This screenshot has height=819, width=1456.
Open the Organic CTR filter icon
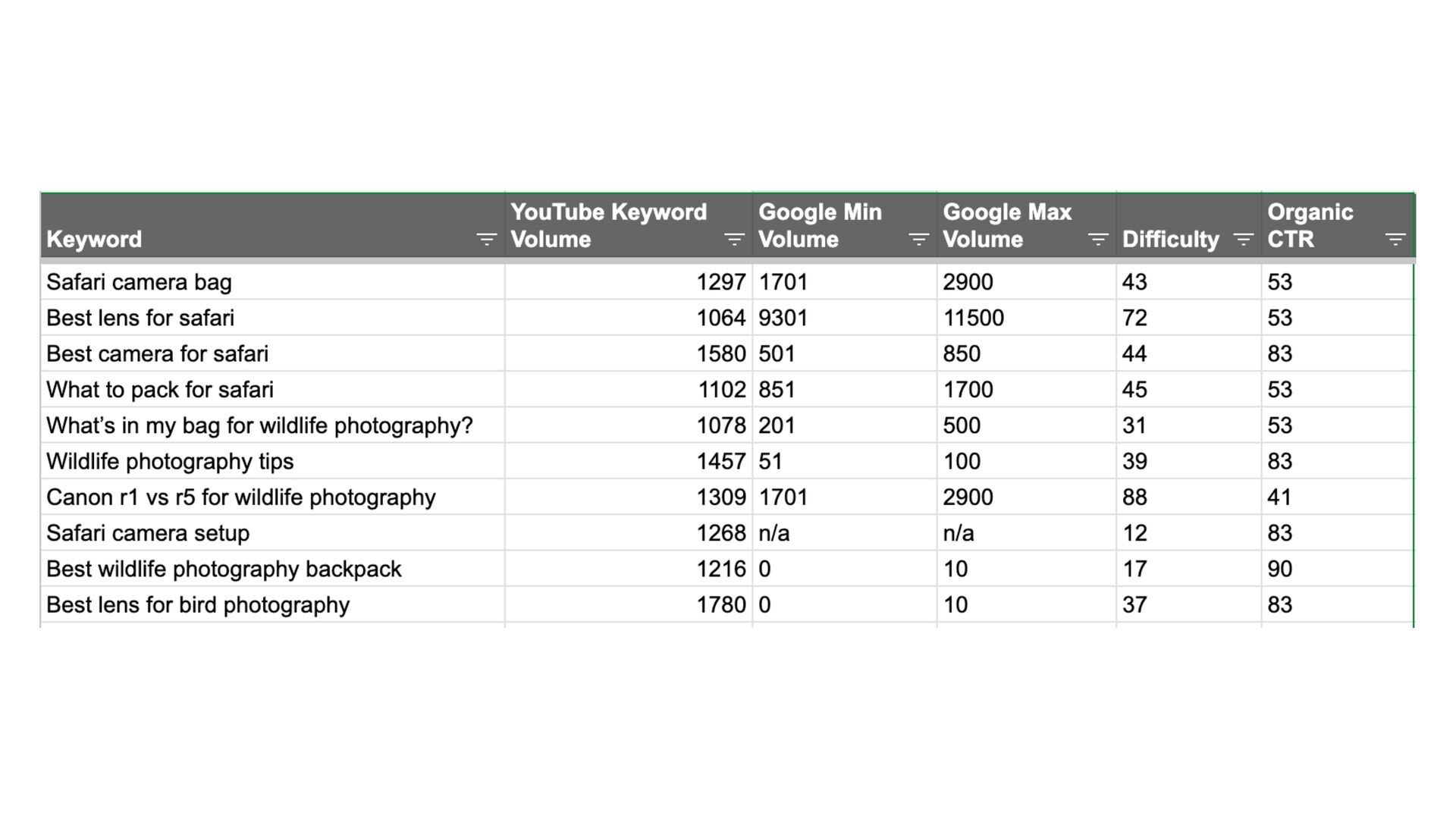pos(1395,240)
